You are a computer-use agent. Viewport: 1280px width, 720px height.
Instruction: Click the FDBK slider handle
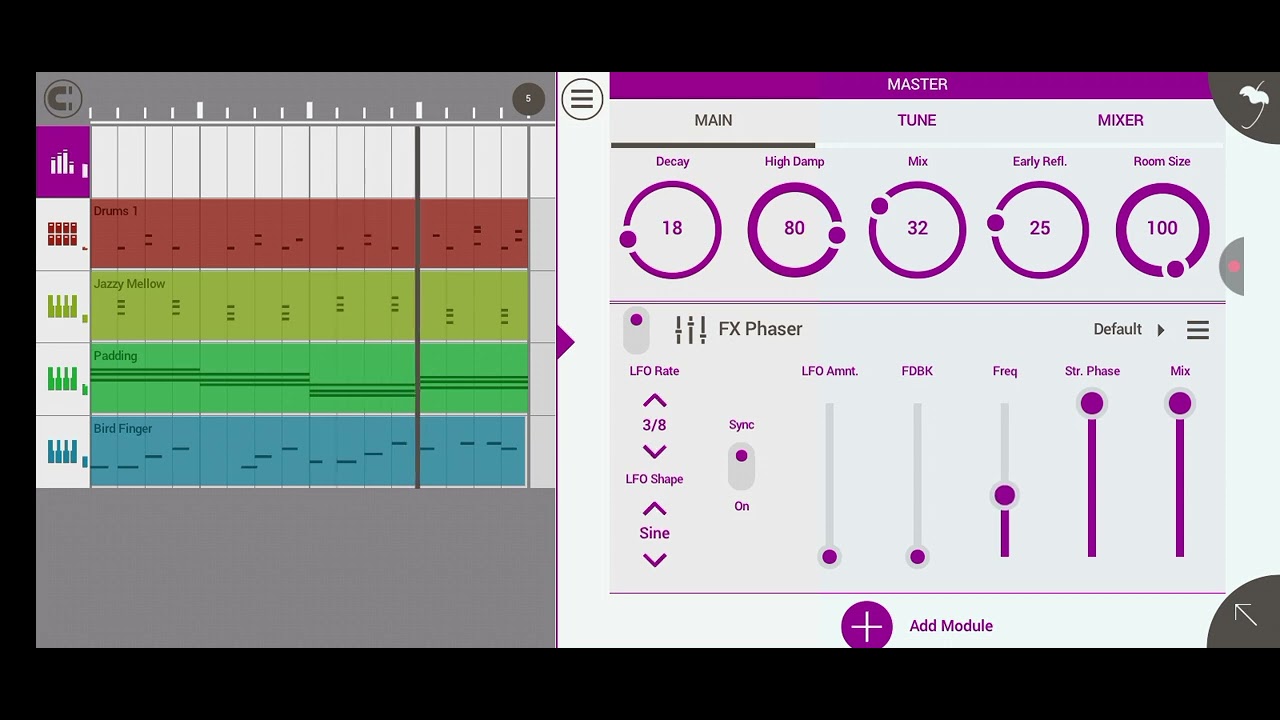coord(917,557)
